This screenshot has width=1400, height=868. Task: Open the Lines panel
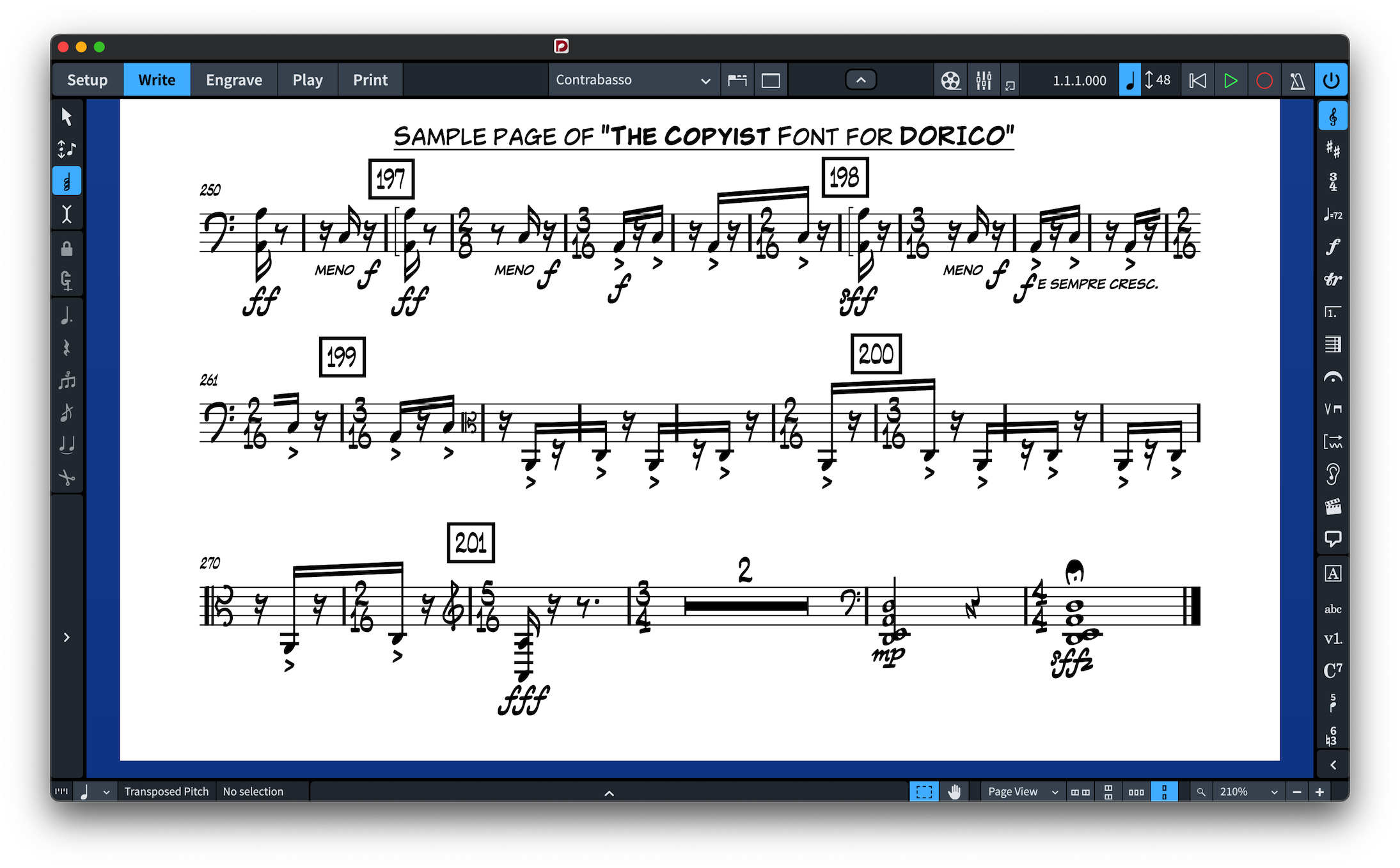[x=1333, y=441]
